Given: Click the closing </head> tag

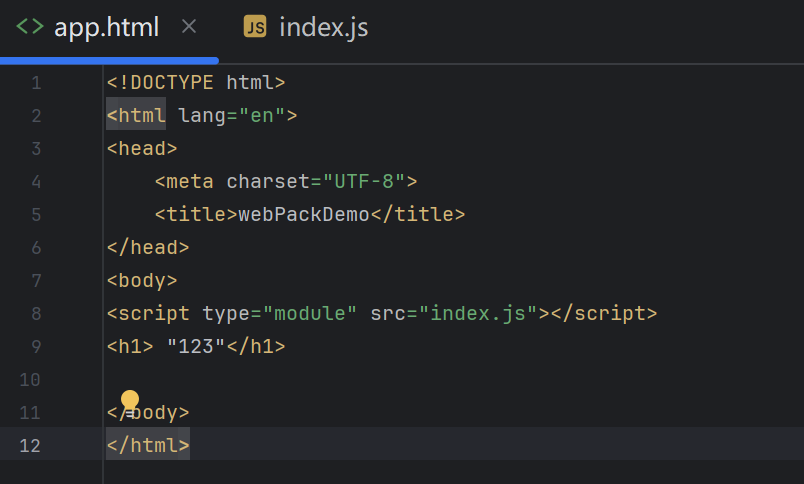Looking at the screenshot, I should pos(148,248).
